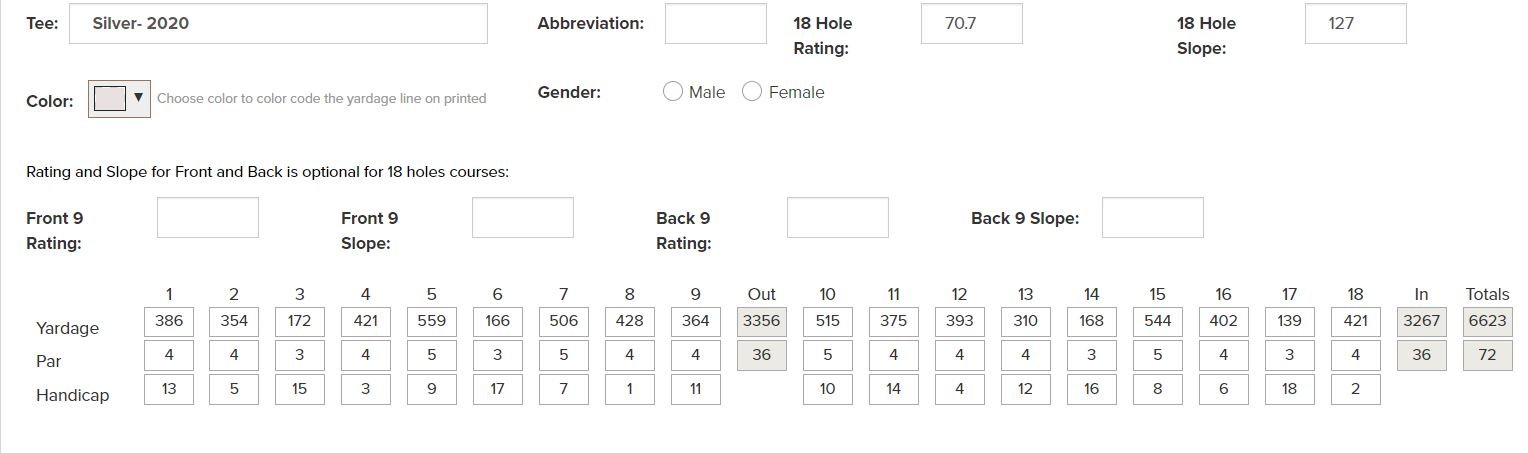Click the 18 Hole Rating field
1528x453 pixels.
(x=971, y=24)
